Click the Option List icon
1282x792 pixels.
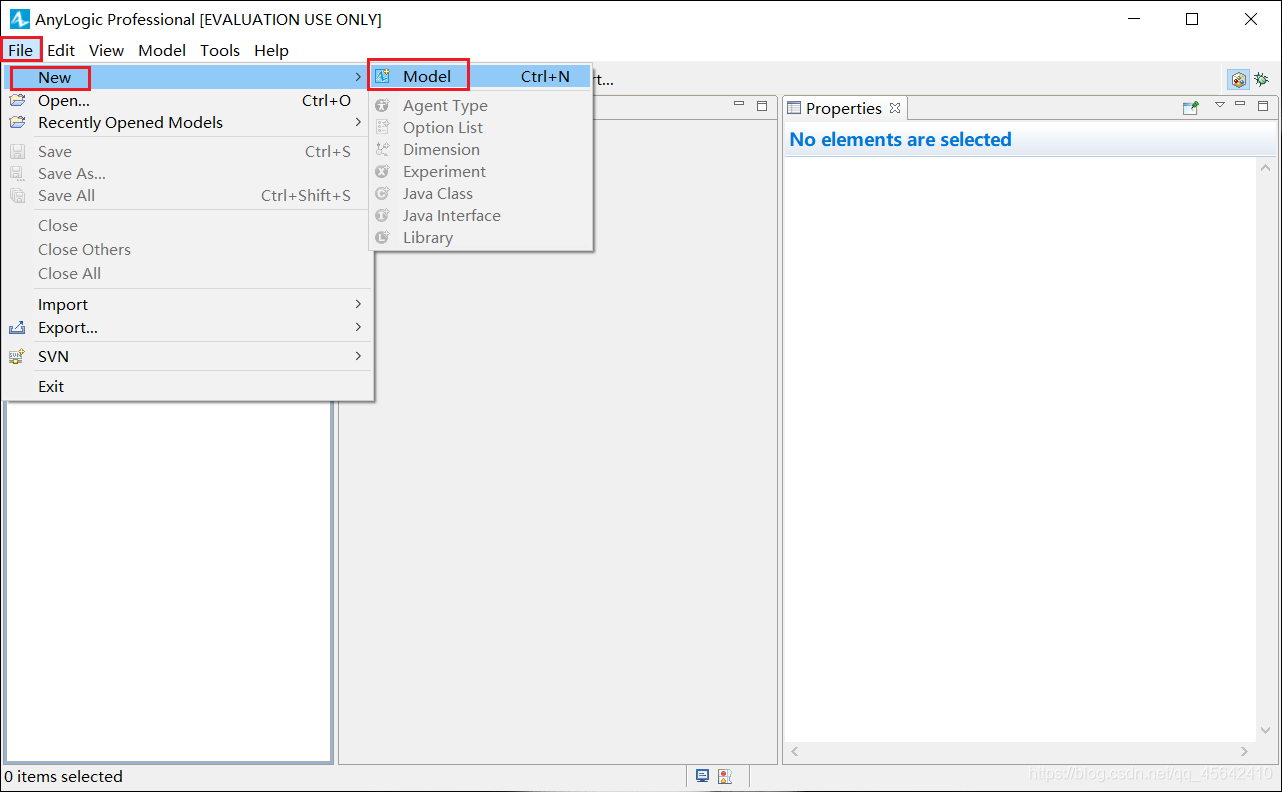382,127
